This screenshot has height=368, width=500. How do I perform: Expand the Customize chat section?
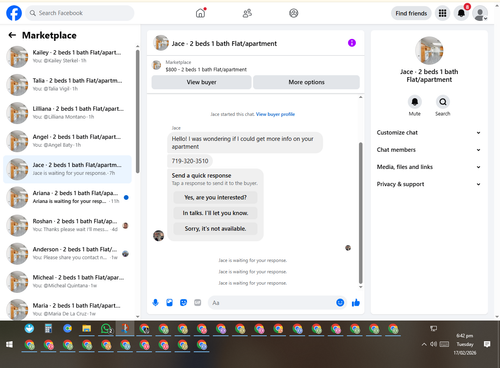tap(429, 132)
